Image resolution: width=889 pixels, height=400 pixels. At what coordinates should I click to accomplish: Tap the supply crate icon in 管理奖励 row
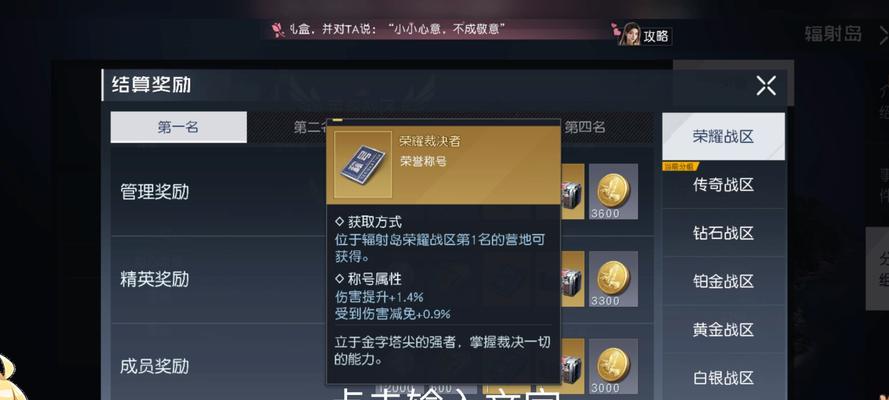click(572, 192)
